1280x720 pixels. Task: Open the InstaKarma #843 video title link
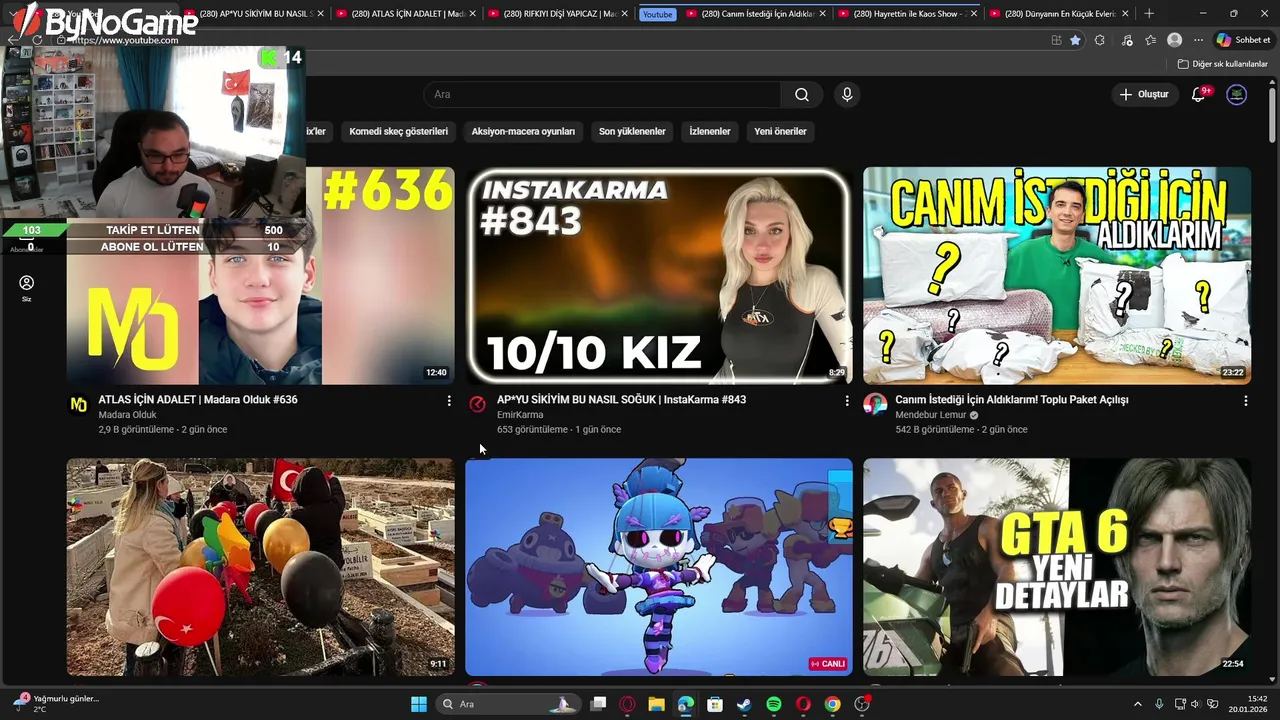tap(621, 400)
